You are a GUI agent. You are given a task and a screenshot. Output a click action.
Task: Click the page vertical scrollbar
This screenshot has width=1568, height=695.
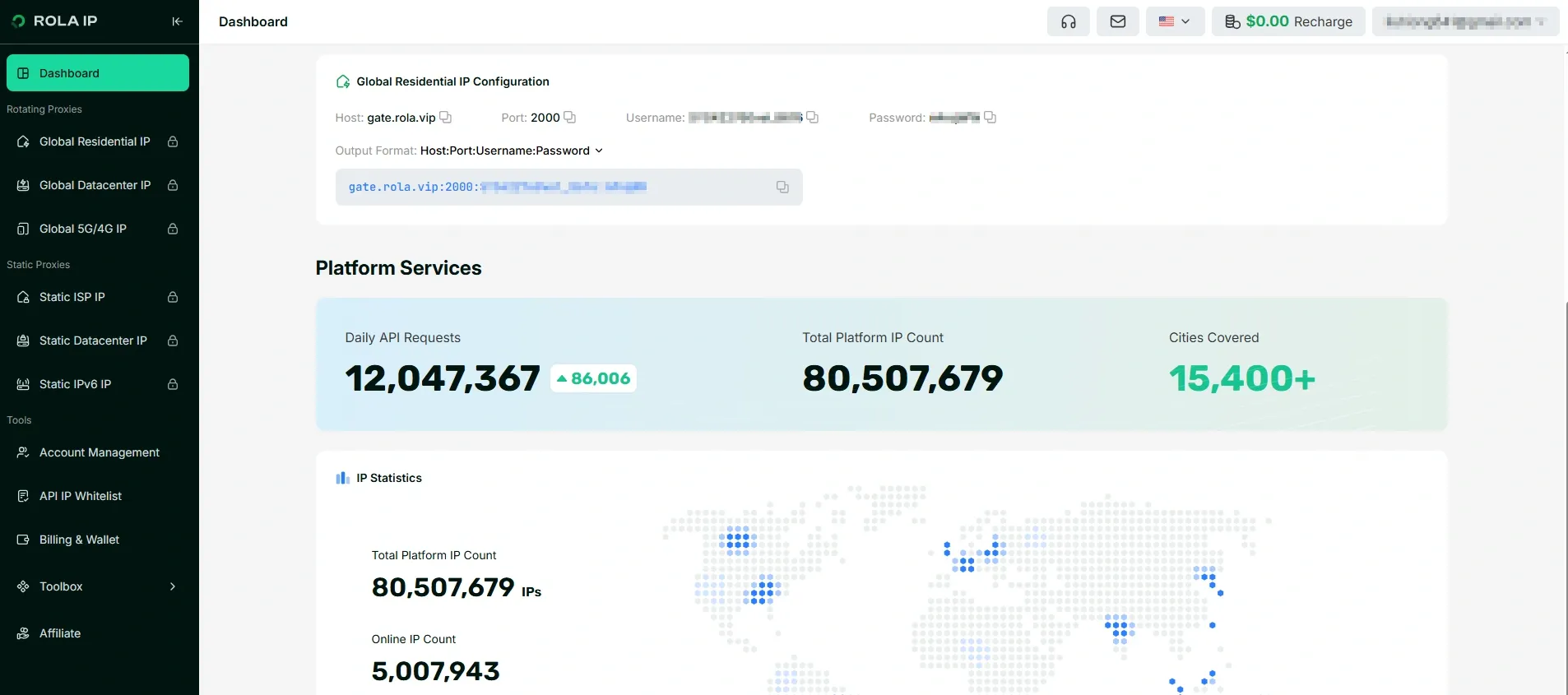pyautogui.click(x=1566, y=370)
